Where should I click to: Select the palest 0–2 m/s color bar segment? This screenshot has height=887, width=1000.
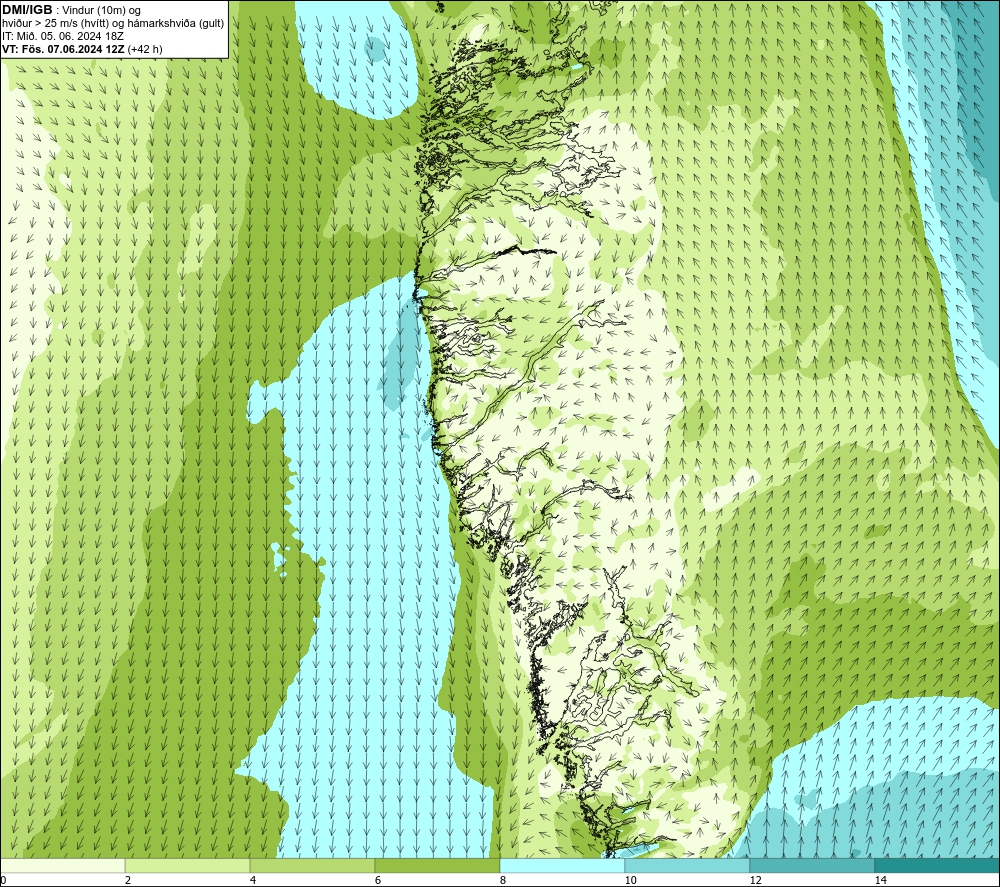62,865
